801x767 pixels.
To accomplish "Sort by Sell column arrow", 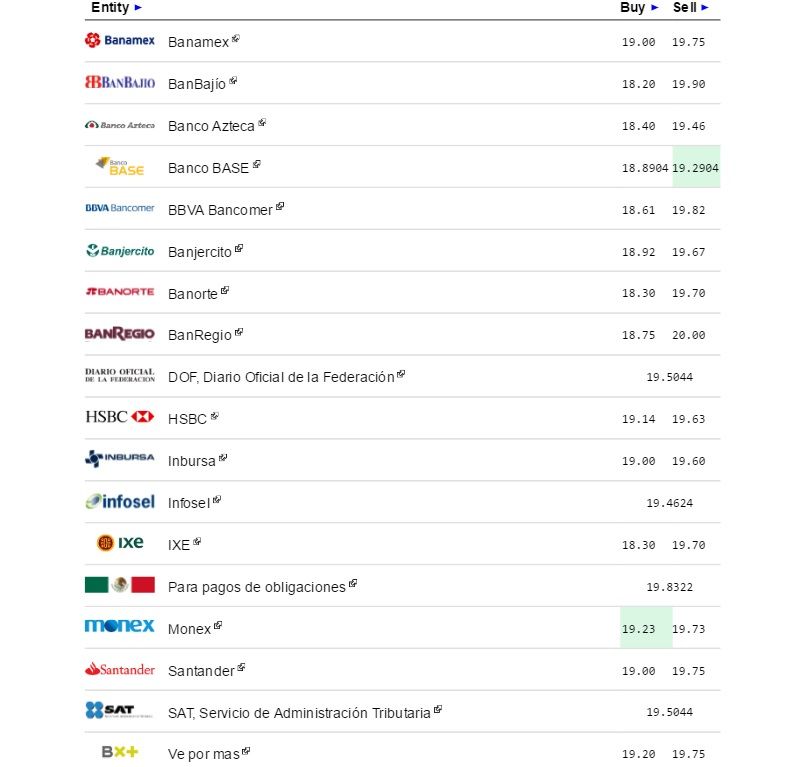I will point(705,7).
